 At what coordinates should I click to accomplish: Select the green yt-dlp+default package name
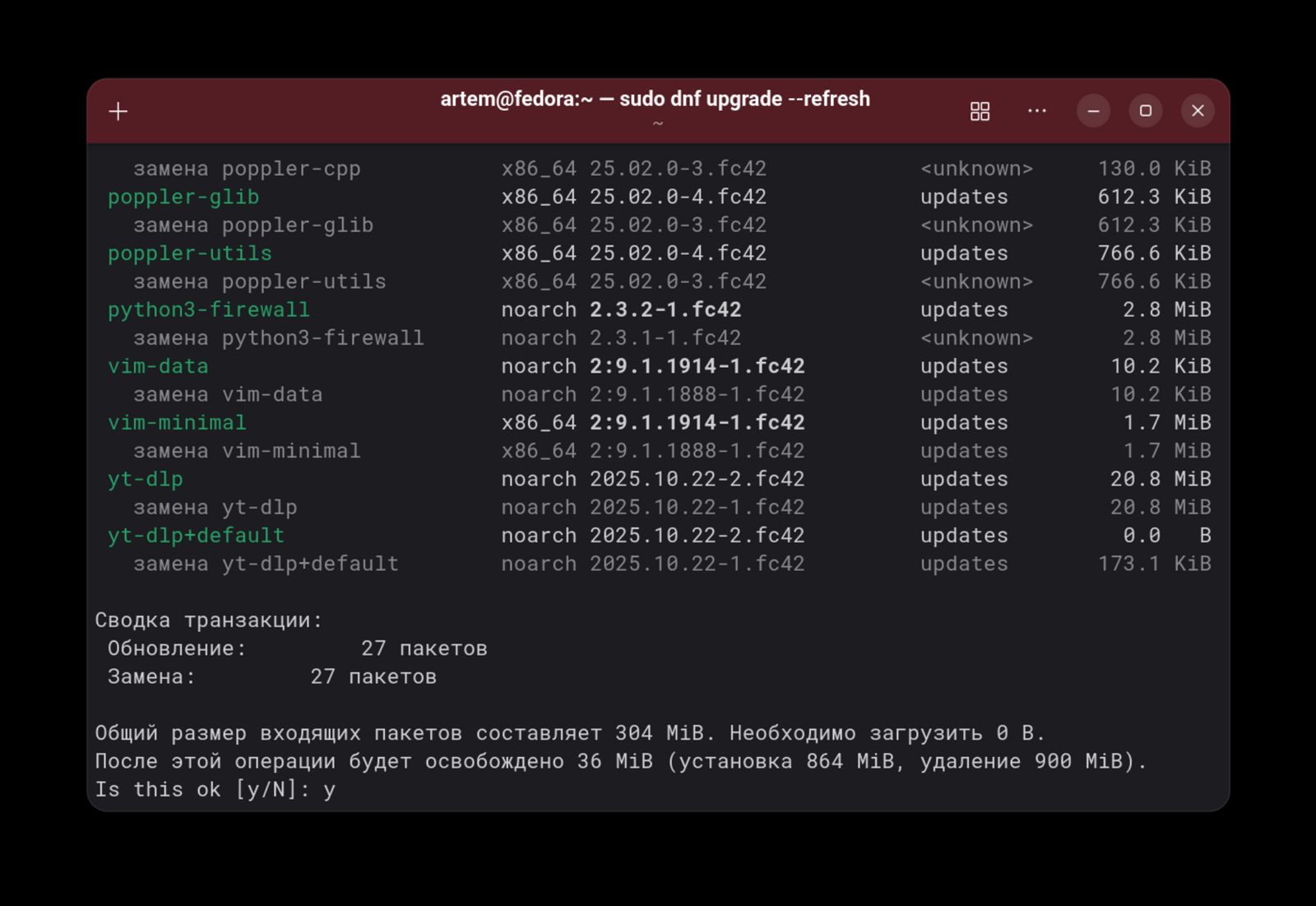tap(196, 536)
